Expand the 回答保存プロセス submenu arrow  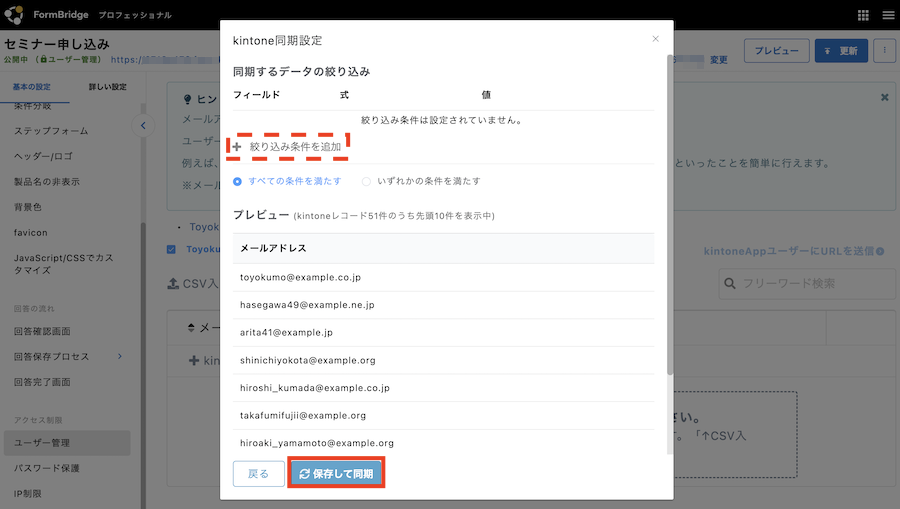[120, 357]
